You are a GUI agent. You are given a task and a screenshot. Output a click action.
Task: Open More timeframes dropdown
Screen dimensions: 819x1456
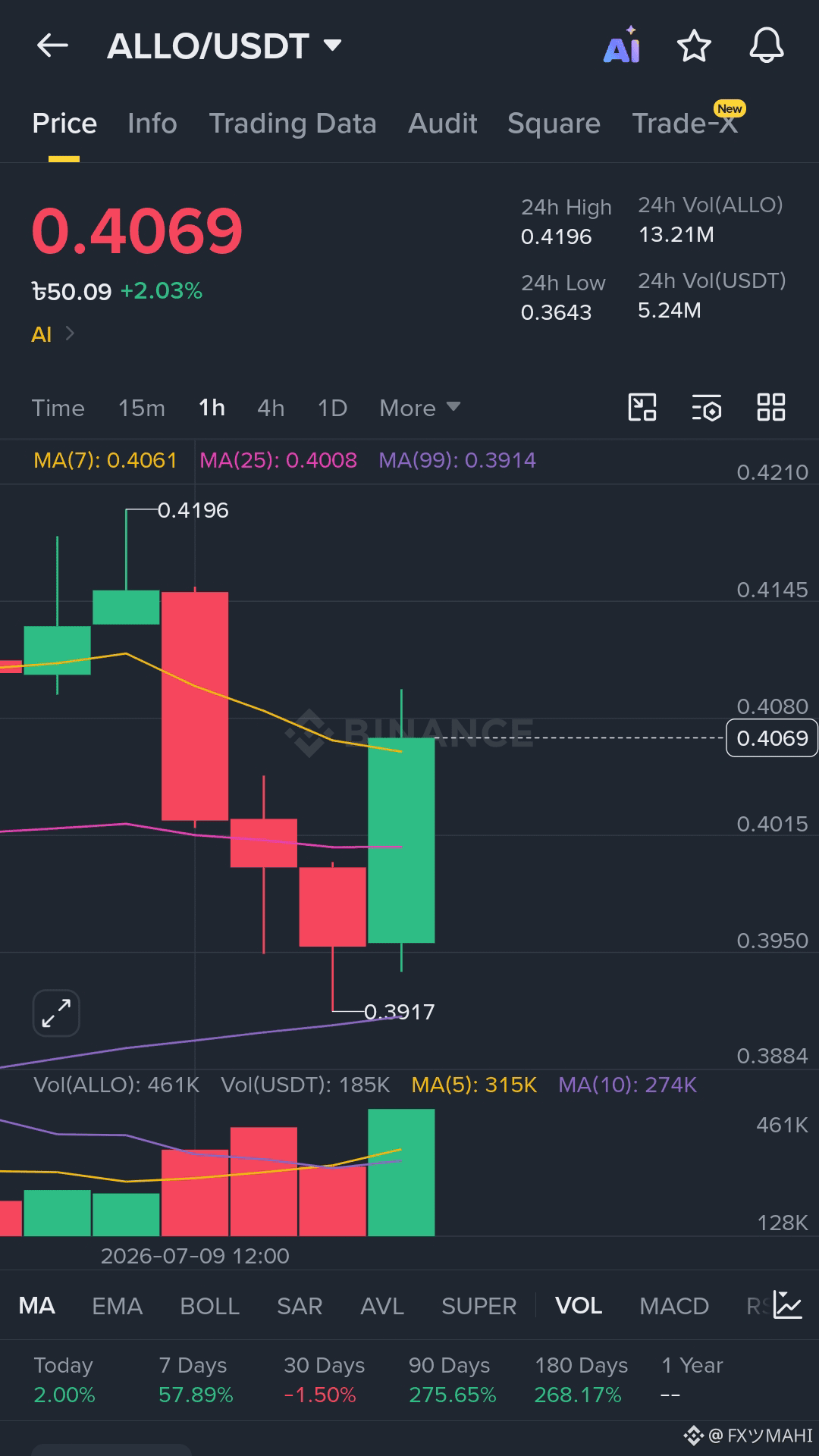(419, 408)
